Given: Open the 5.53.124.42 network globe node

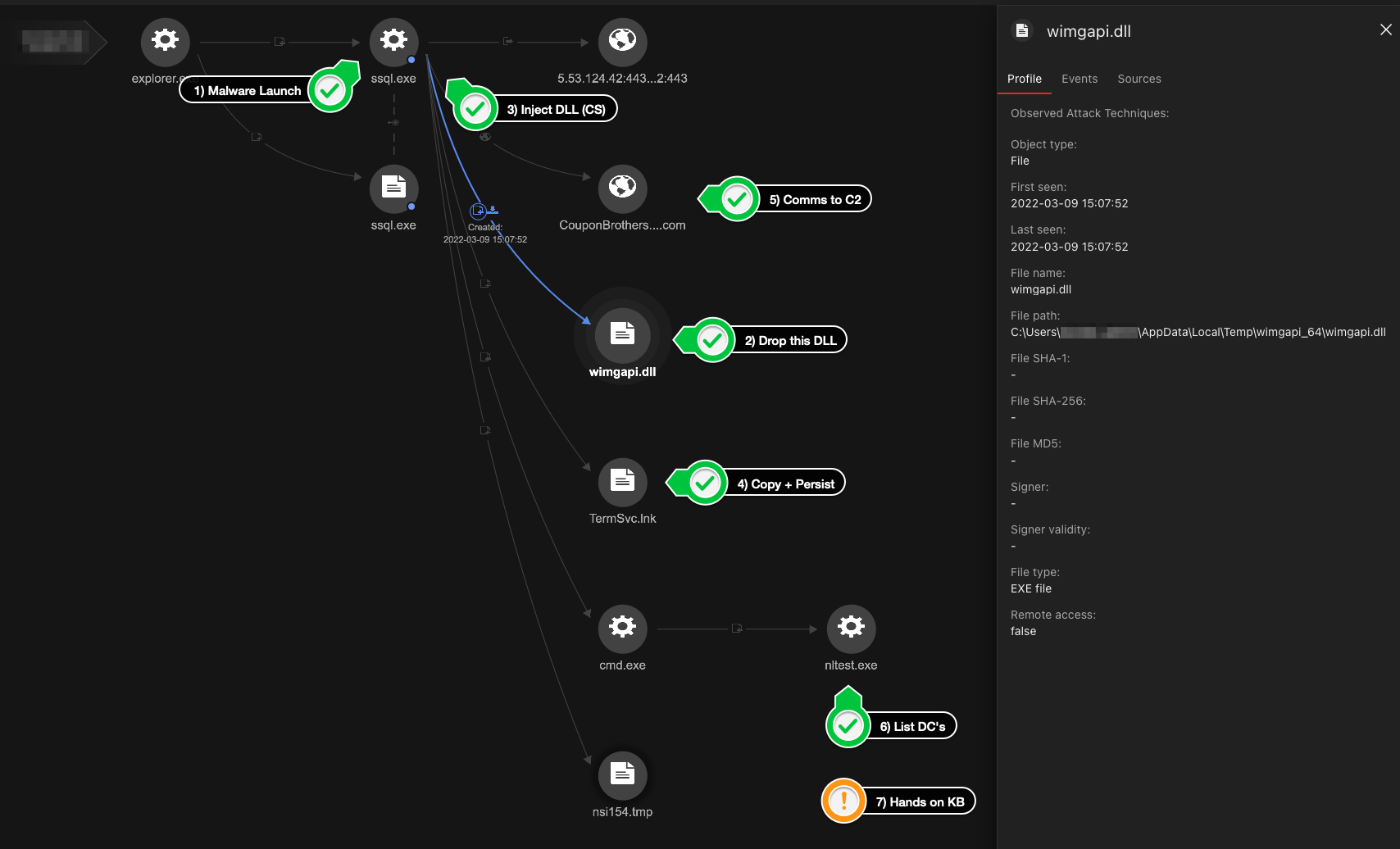Looking at the screenshot, I should point(622,41).
